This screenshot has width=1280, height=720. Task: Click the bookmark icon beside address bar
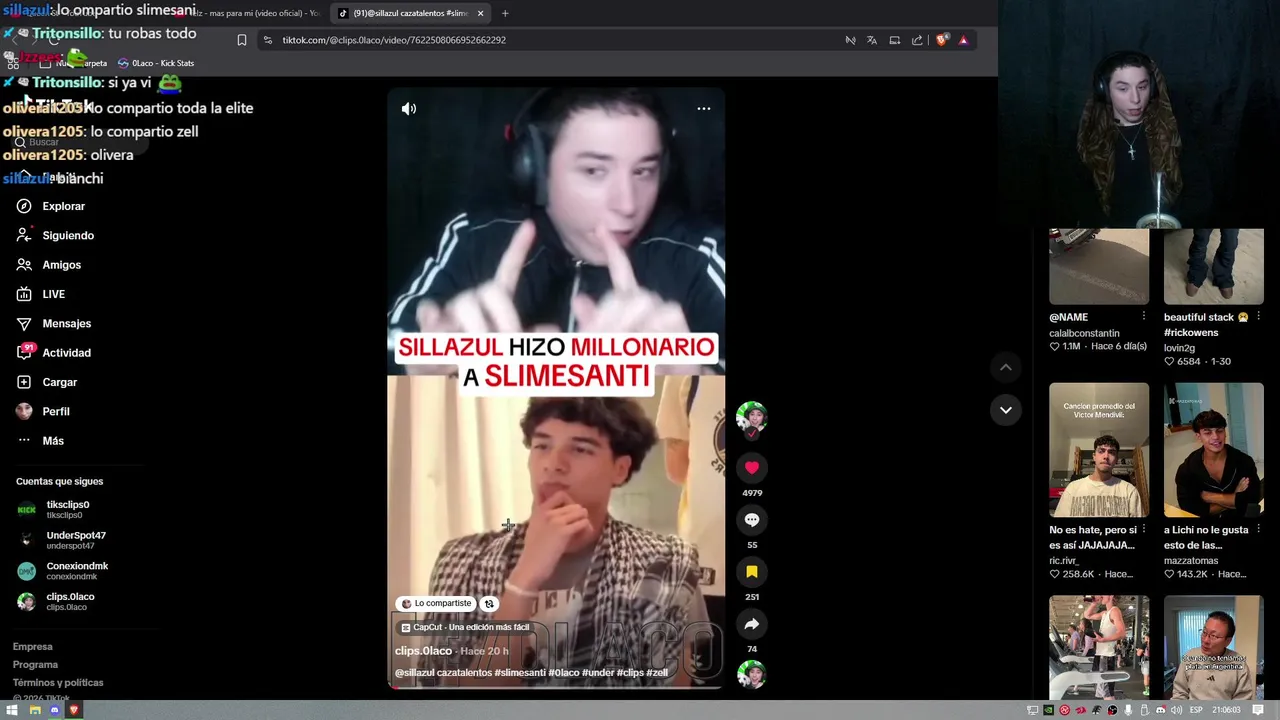click(x=241, y=40)
